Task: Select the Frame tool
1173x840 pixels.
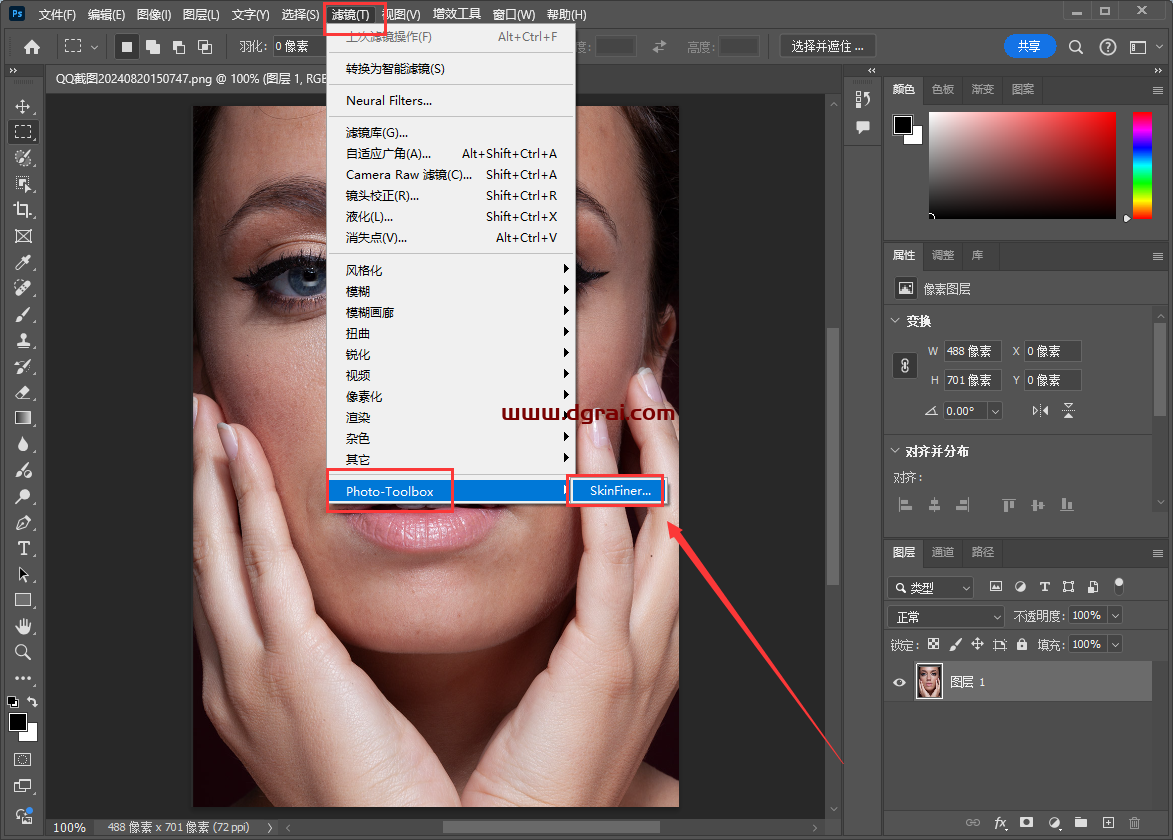Action: pyautogui.click(x=23, y=236)
